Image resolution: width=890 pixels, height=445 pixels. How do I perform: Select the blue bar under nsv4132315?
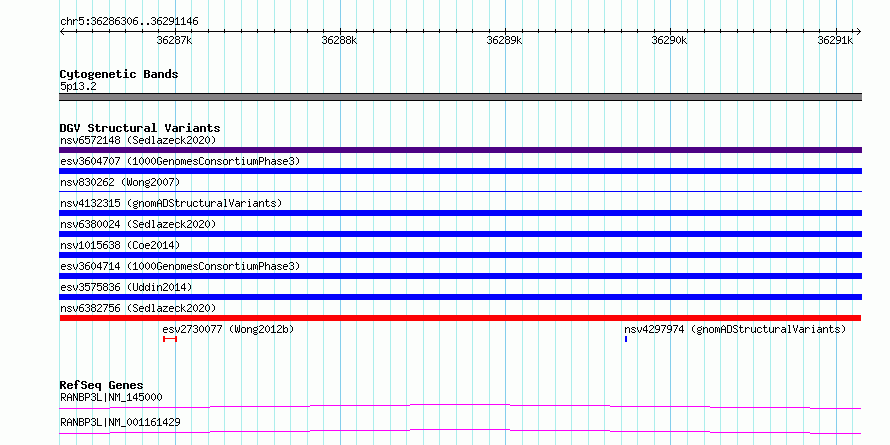pyautogui.click(x=460, y=213)
